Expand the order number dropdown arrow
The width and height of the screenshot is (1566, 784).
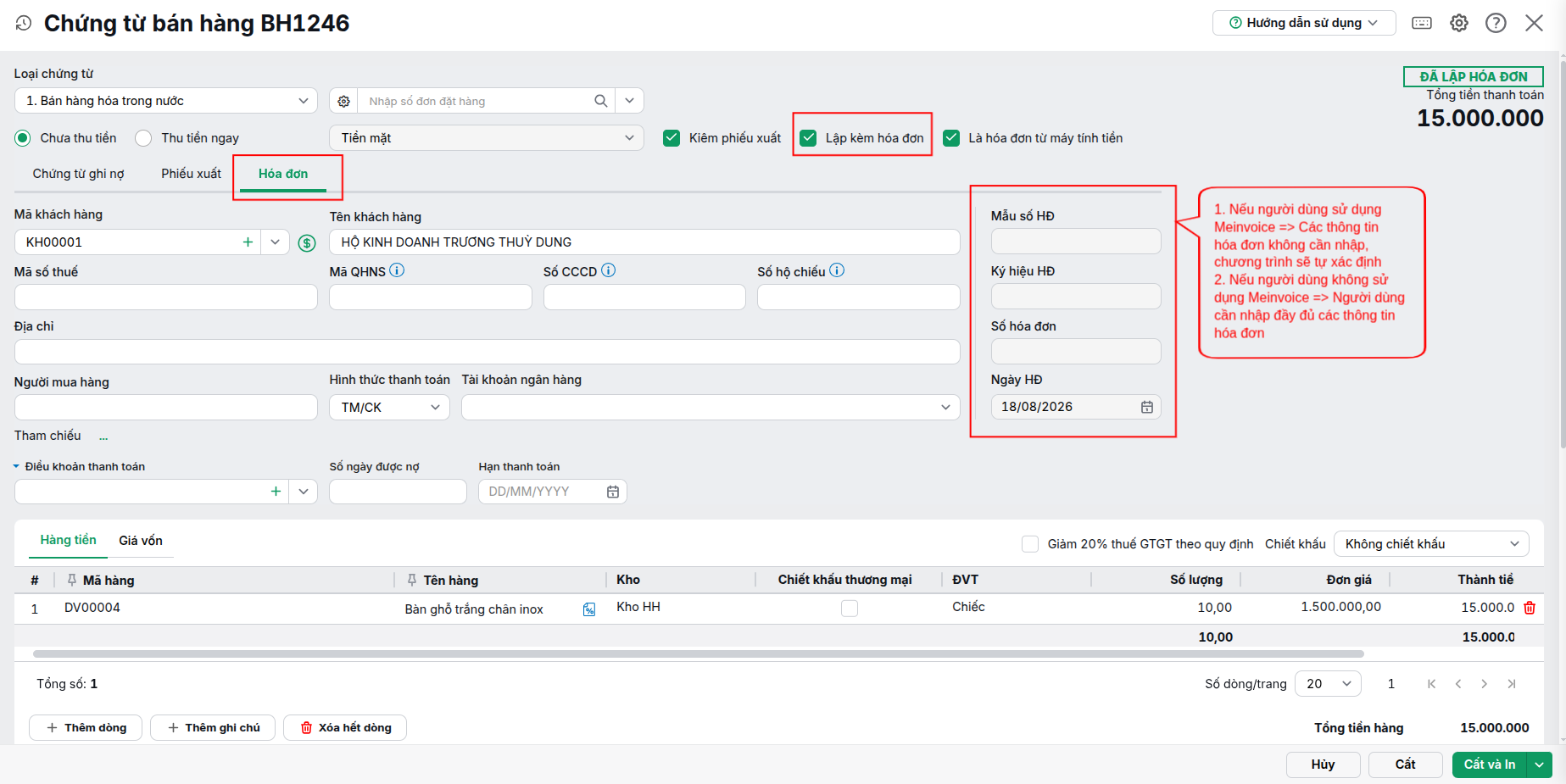(x=629, y=101)
